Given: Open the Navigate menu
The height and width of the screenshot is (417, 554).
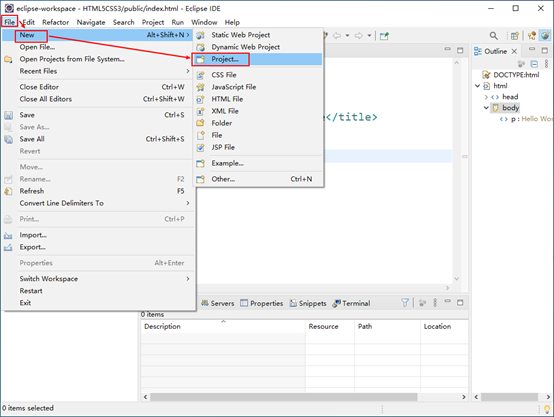Looking at the screenshot, I should click(91, 22).
